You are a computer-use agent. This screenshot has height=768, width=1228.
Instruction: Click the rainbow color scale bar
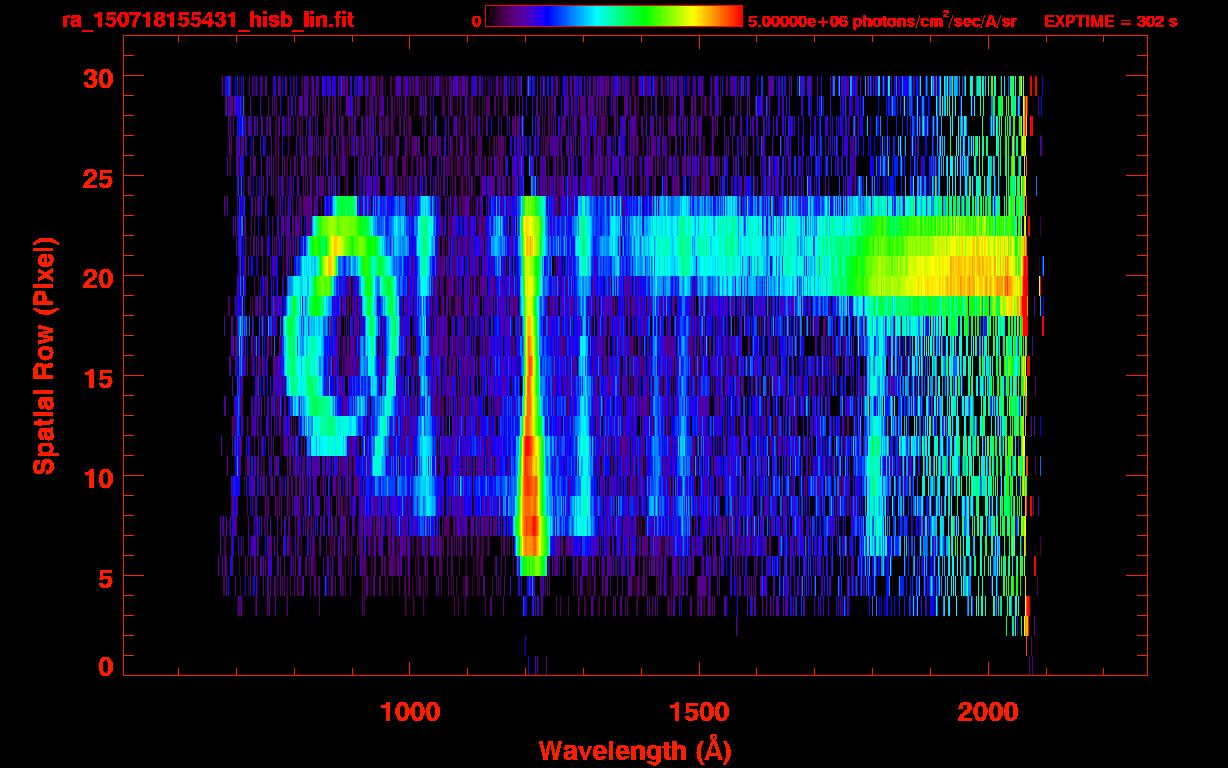tap(613, 16)
